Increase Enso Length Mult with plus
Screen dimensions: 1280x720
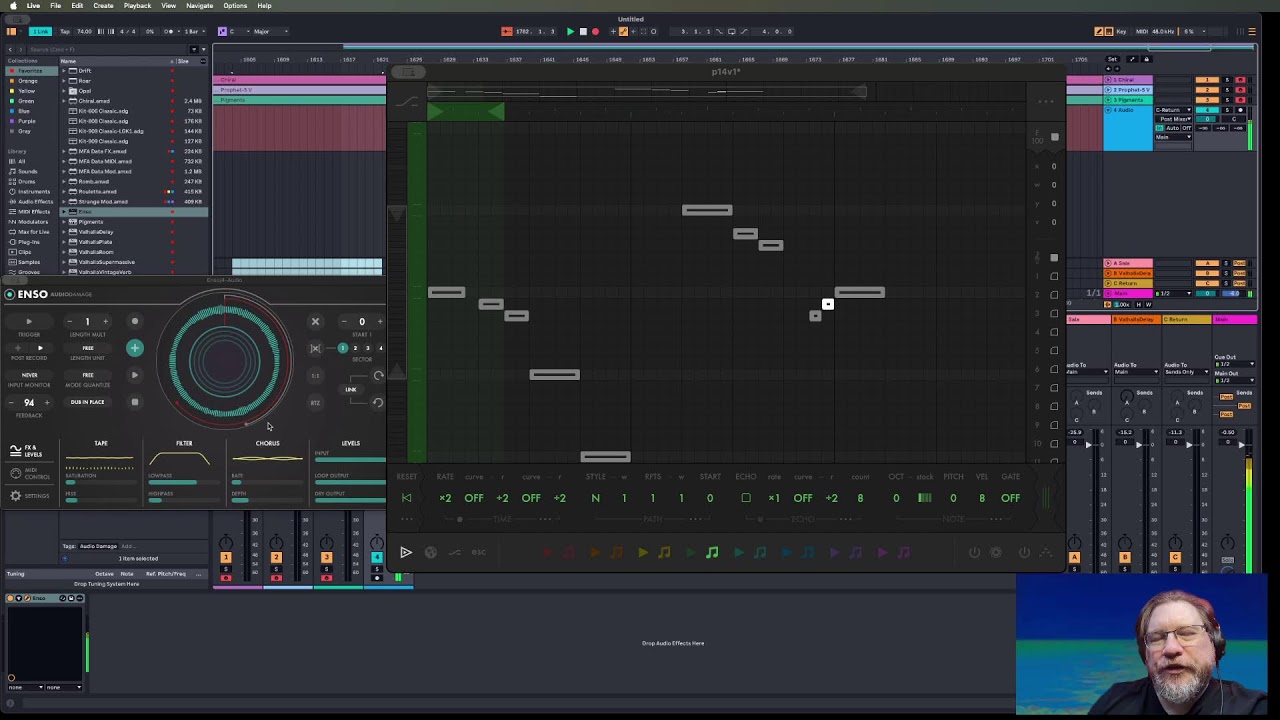(104, 321)
